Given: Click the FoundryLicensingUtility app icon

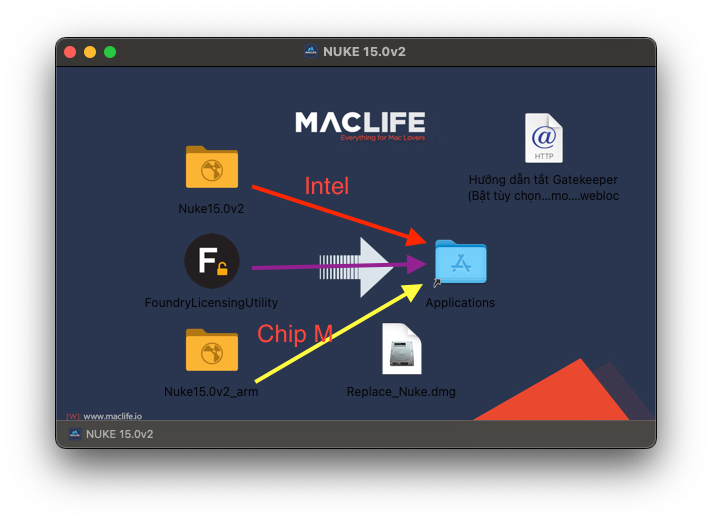Looking at the screenshot, I should pyautogui.click(x=212, y=262).
